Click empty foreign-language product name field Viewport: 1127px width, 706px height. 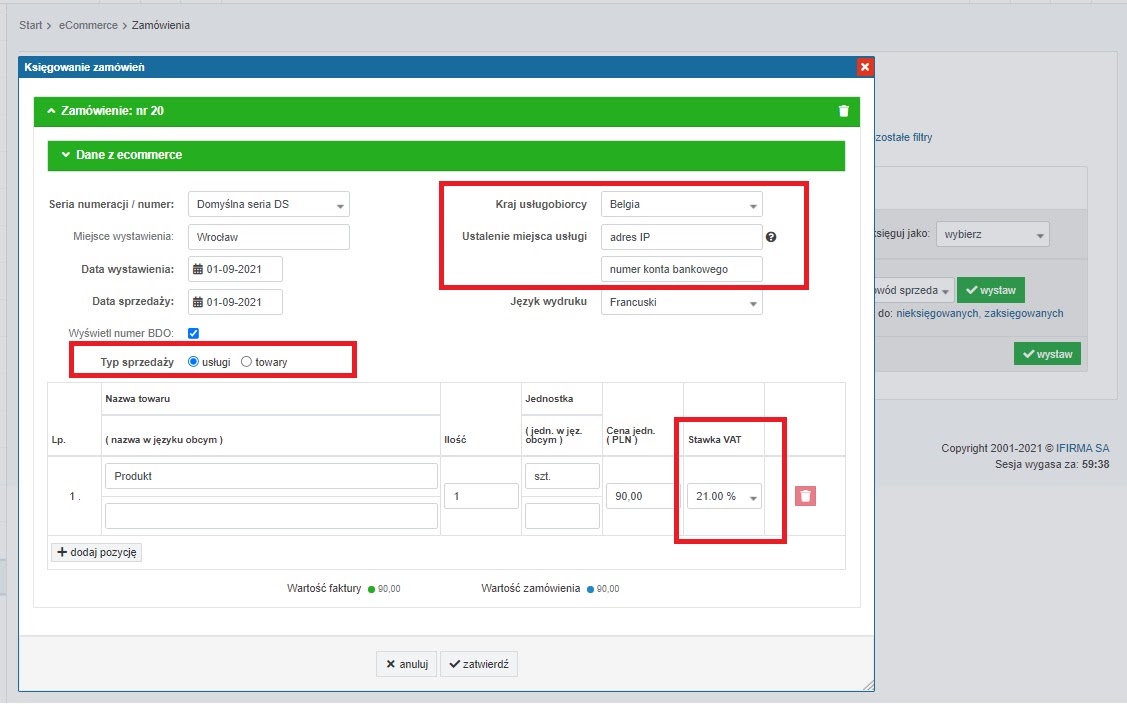point(271,515)
